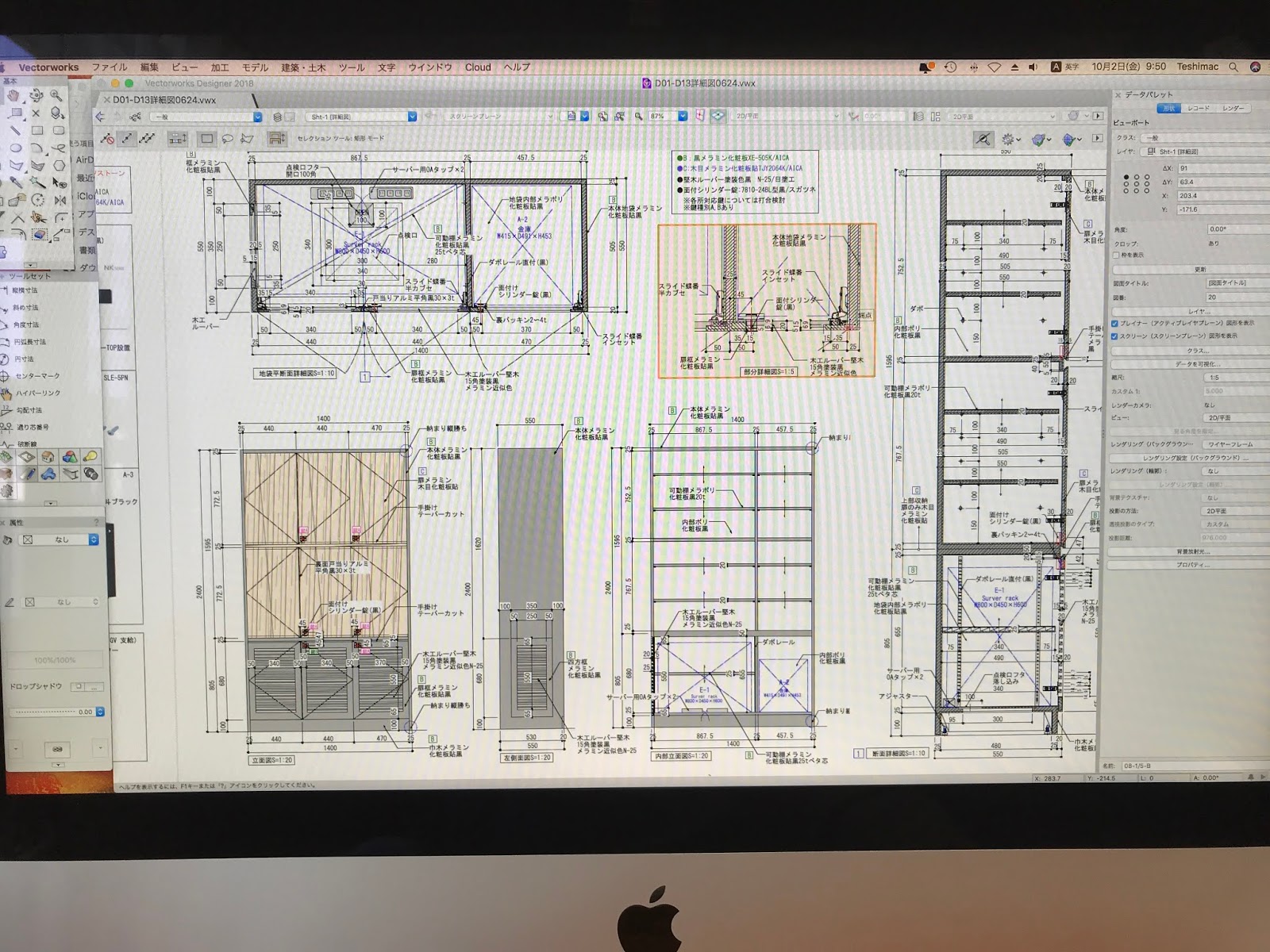
Task: Select the D01-D13詳細図0624.vwx document tab
Action: (x=164, y=100)
